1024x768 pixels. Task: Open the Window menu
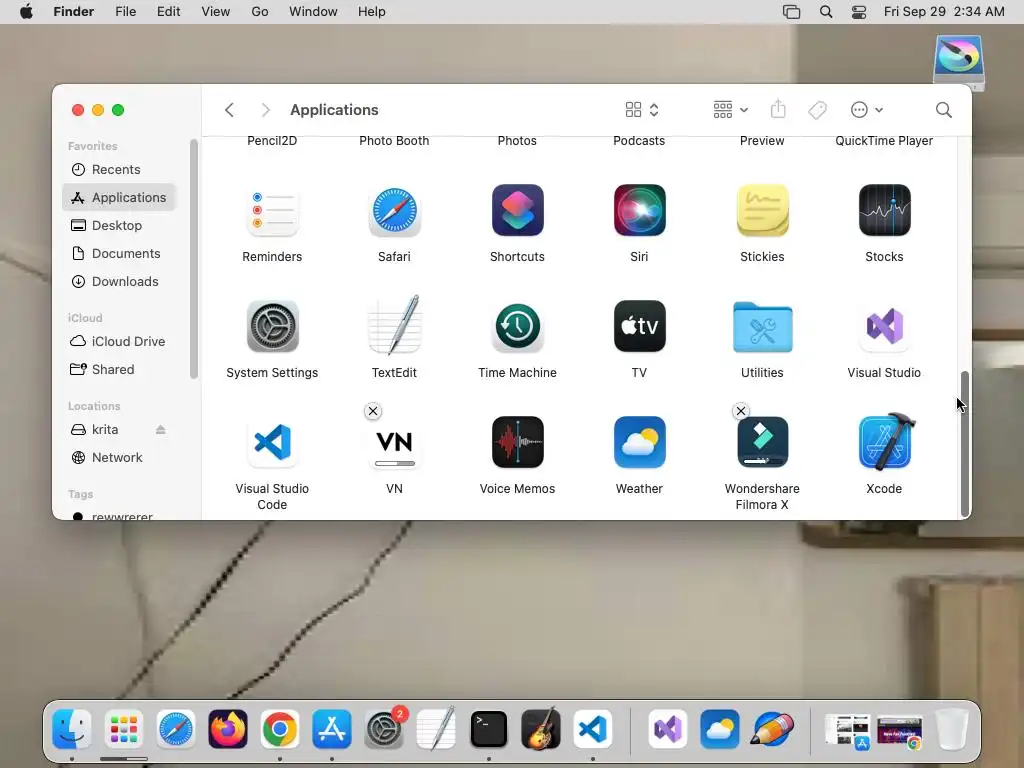313,12
